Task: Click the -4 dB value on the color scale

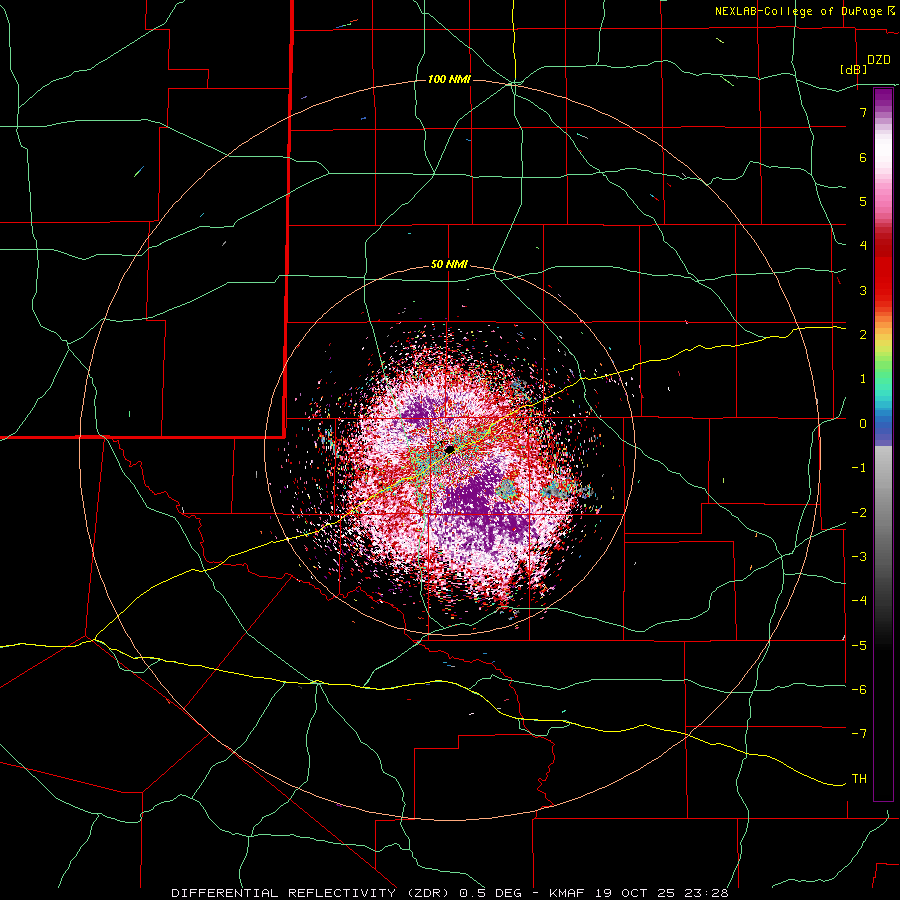Action: [859, 601]
